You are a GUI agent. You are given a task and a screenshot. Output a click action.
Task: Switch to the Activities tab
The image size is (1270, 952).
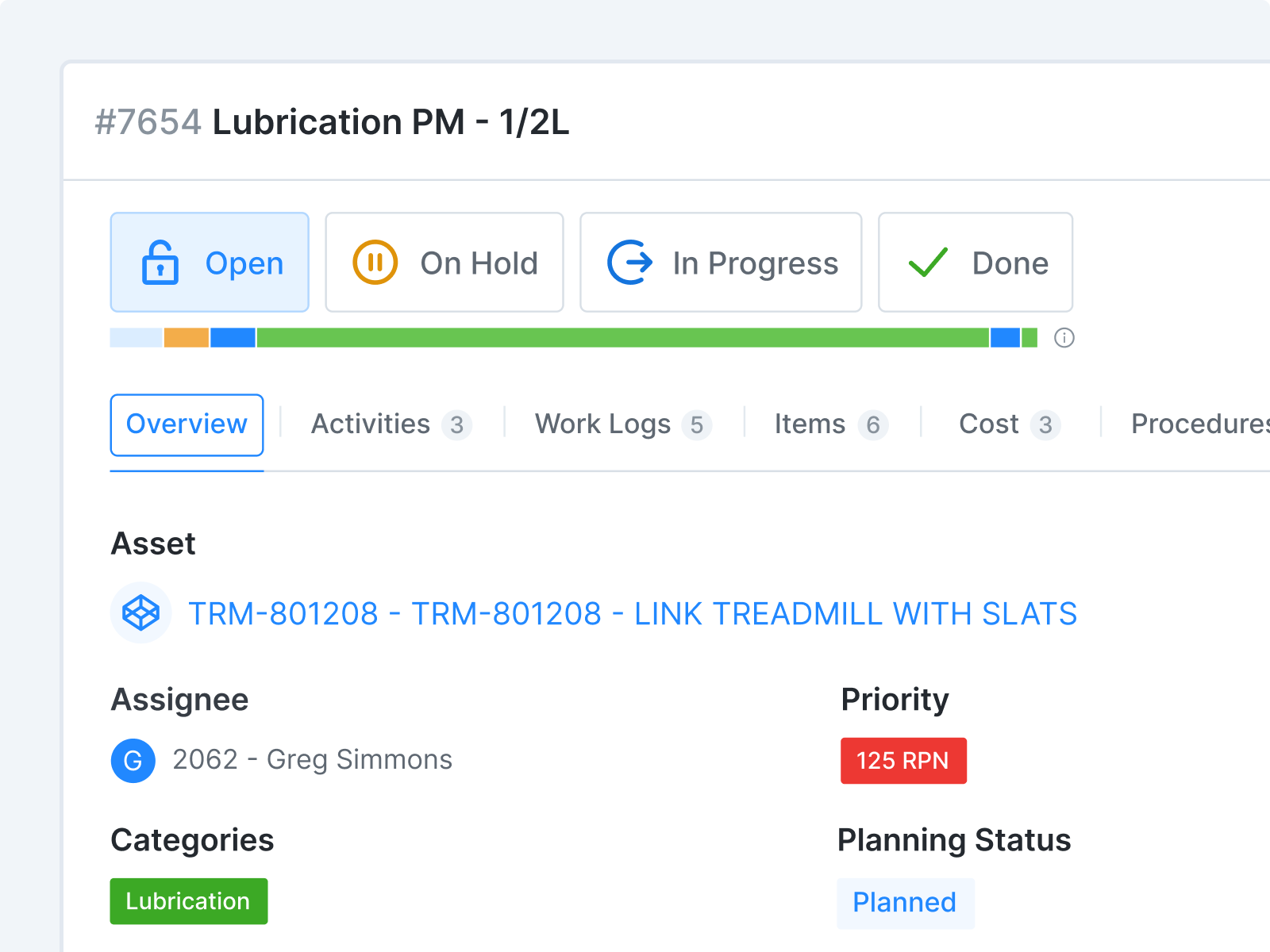371,424
